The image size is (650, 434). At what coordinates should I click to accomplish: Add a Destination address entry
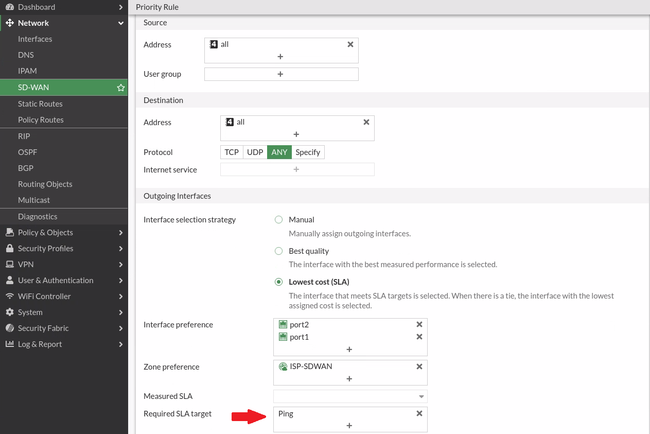click(296, 134)
